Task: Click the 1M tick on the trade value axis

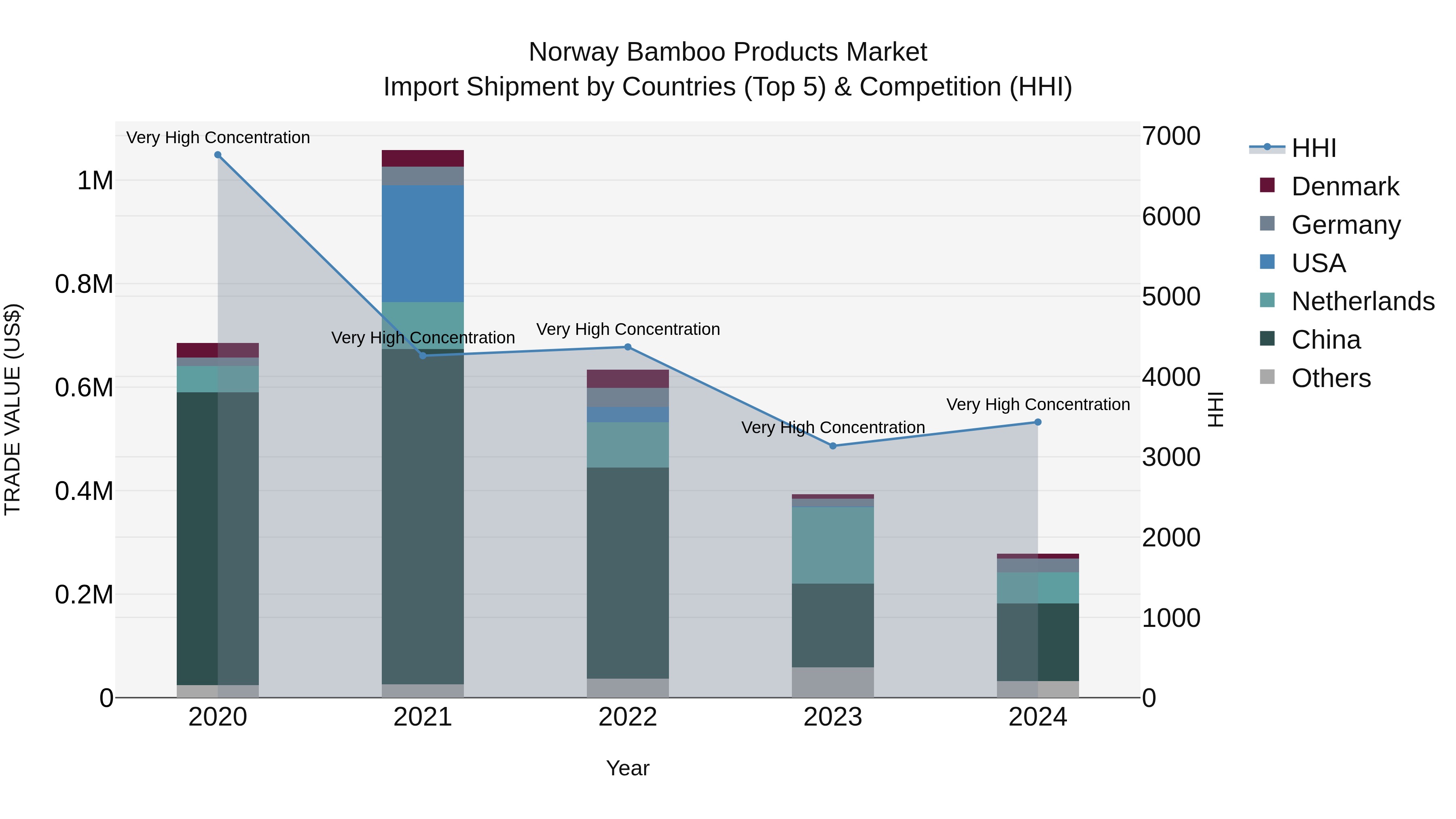Action: tap(95, 181)
